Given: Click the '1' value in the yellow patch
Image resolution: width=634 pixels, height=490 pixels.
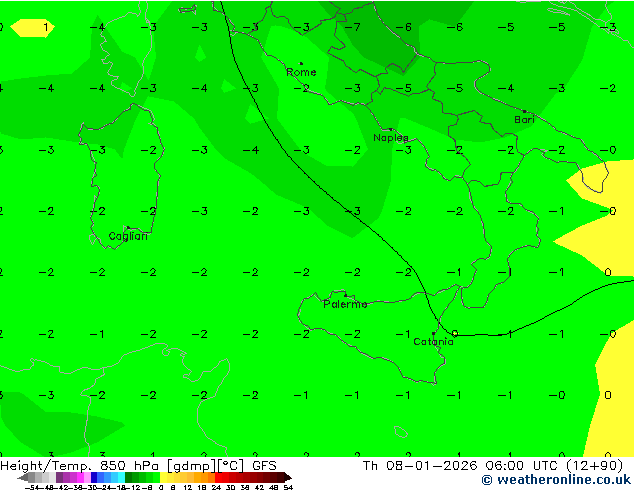Looking at the screenshot, I should click(x=46, y=27).
